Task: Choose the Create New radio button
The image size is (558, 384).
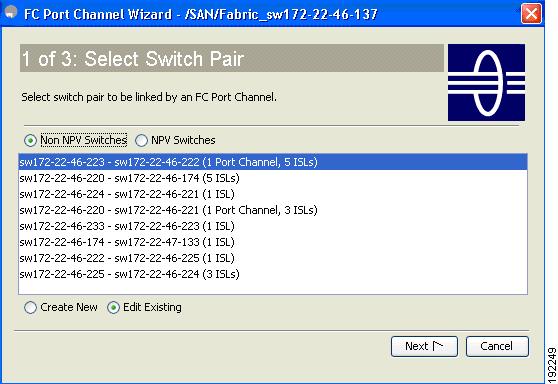Action: [30, 307]
